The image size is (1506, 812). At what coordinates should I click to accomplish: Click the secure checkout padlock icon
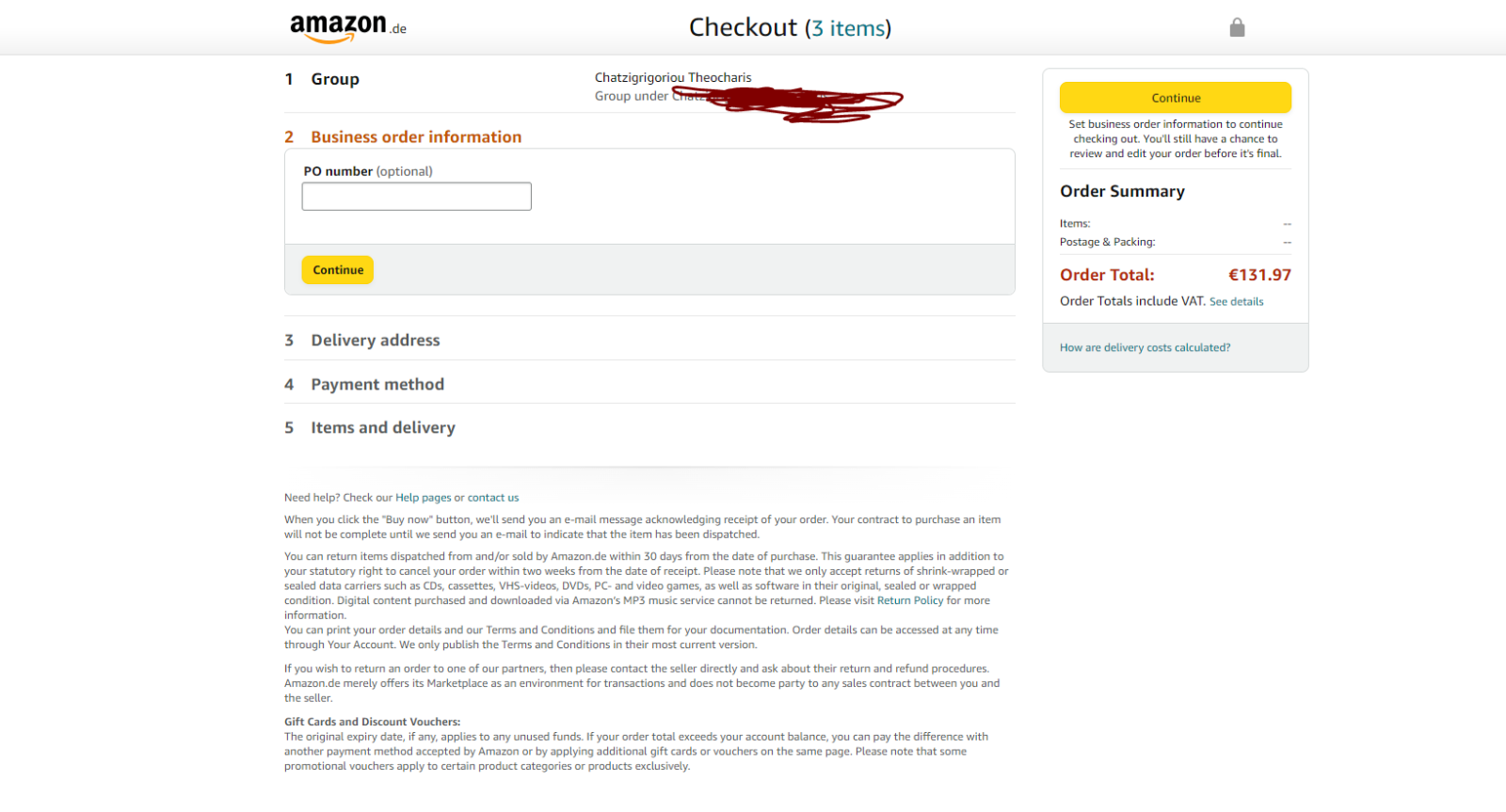click(x=1237, y=27)
